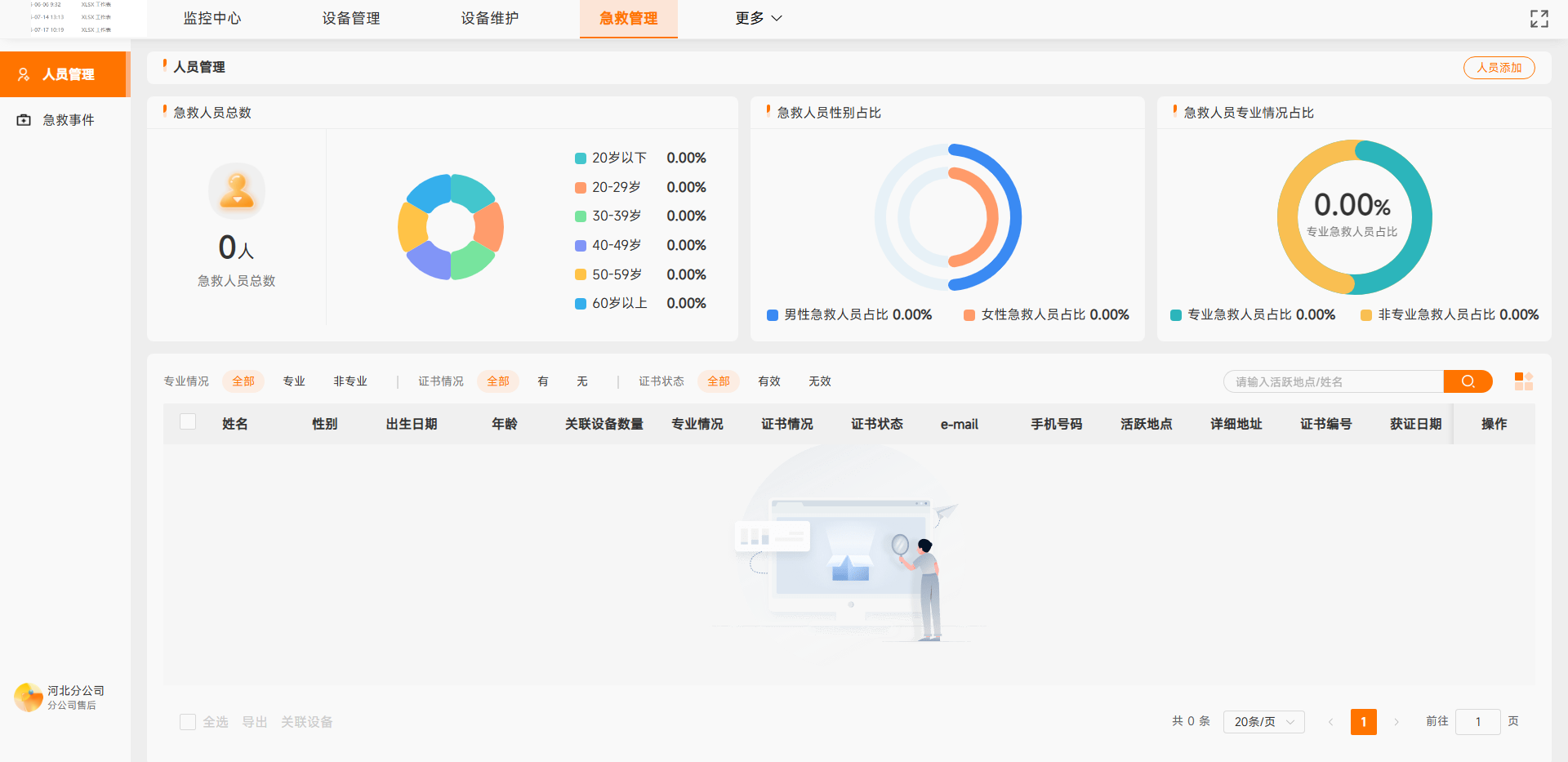
Task: Filter 专业情况 by 专业
Action: point(294,381)
